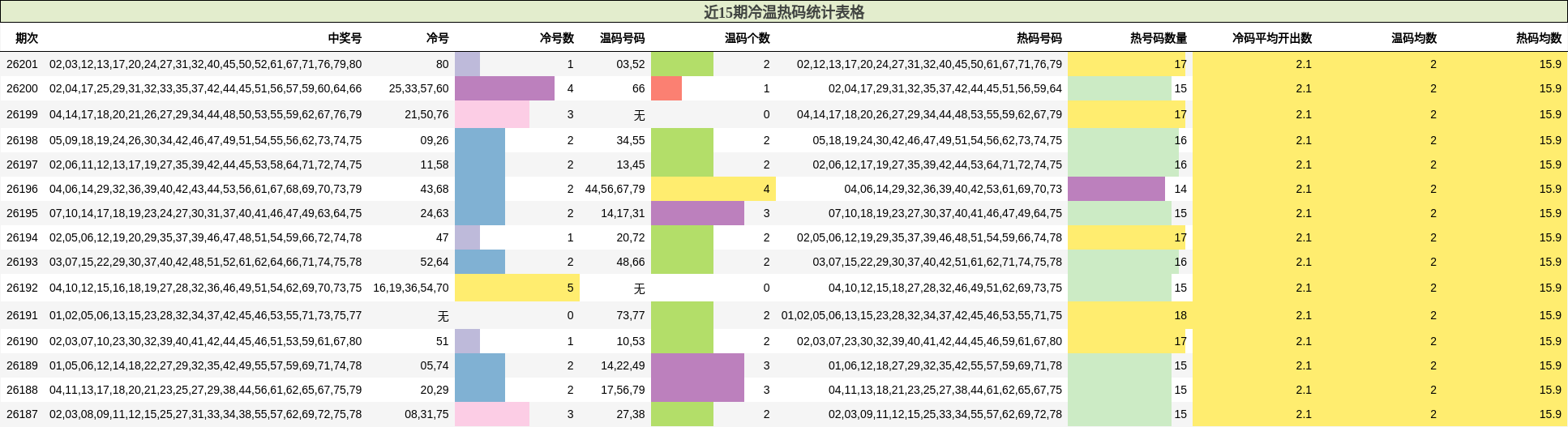
Task: Select cold numbers cell 25,33,57,60
Action: point(418,88)
